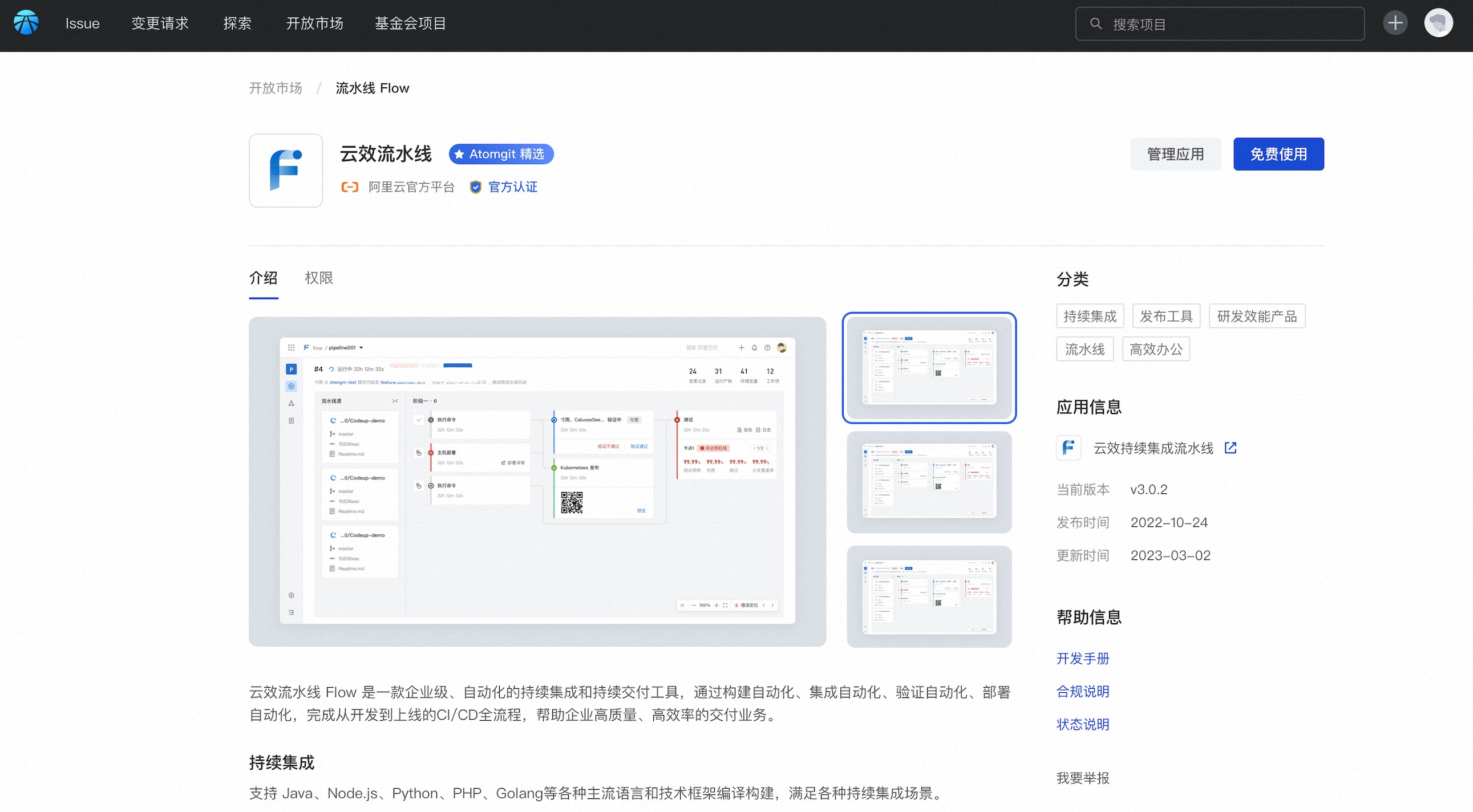Open external link icon beside 云效持续集成流水线
The image size is (1473, 812).
pyautogui.click(x=1231, y=448)
